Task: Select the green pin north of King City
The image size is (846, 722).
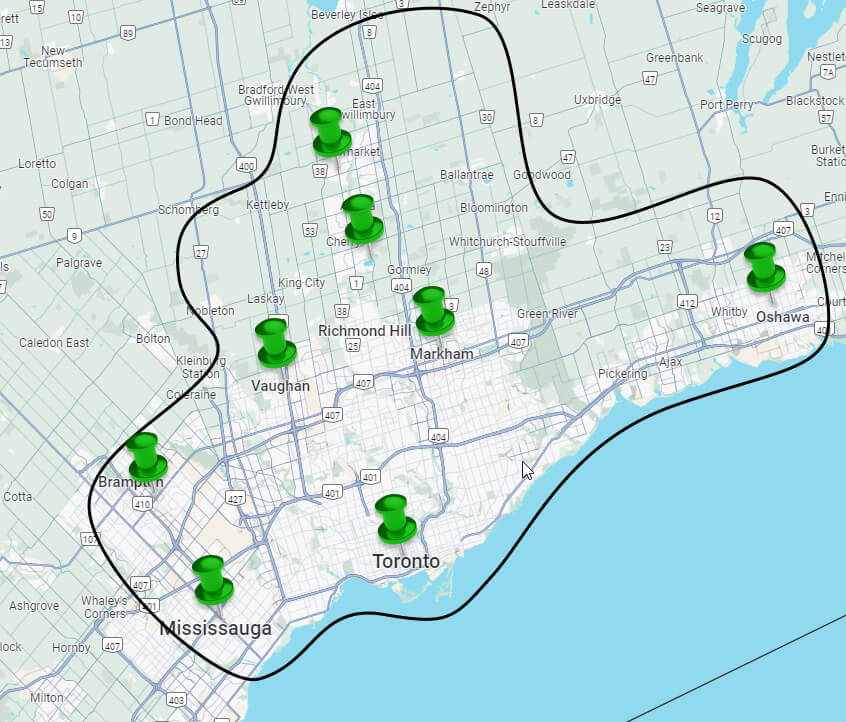Action: point(361,218)
